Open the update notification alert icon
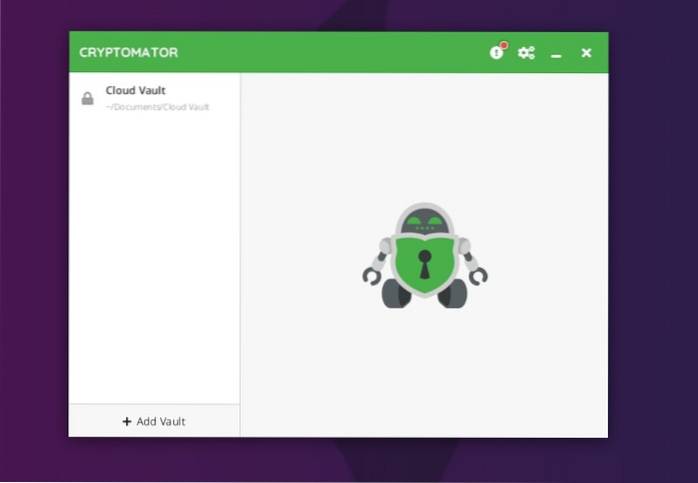 click(496, 53)
